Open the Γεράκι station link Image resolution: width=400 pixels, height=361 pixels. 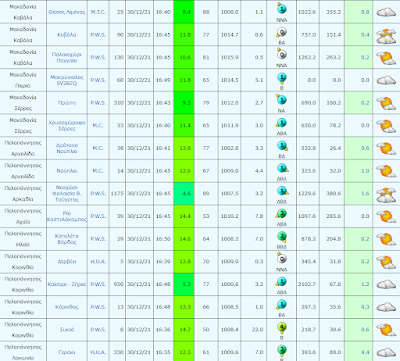pyautogui.click(x=67, y=352)
